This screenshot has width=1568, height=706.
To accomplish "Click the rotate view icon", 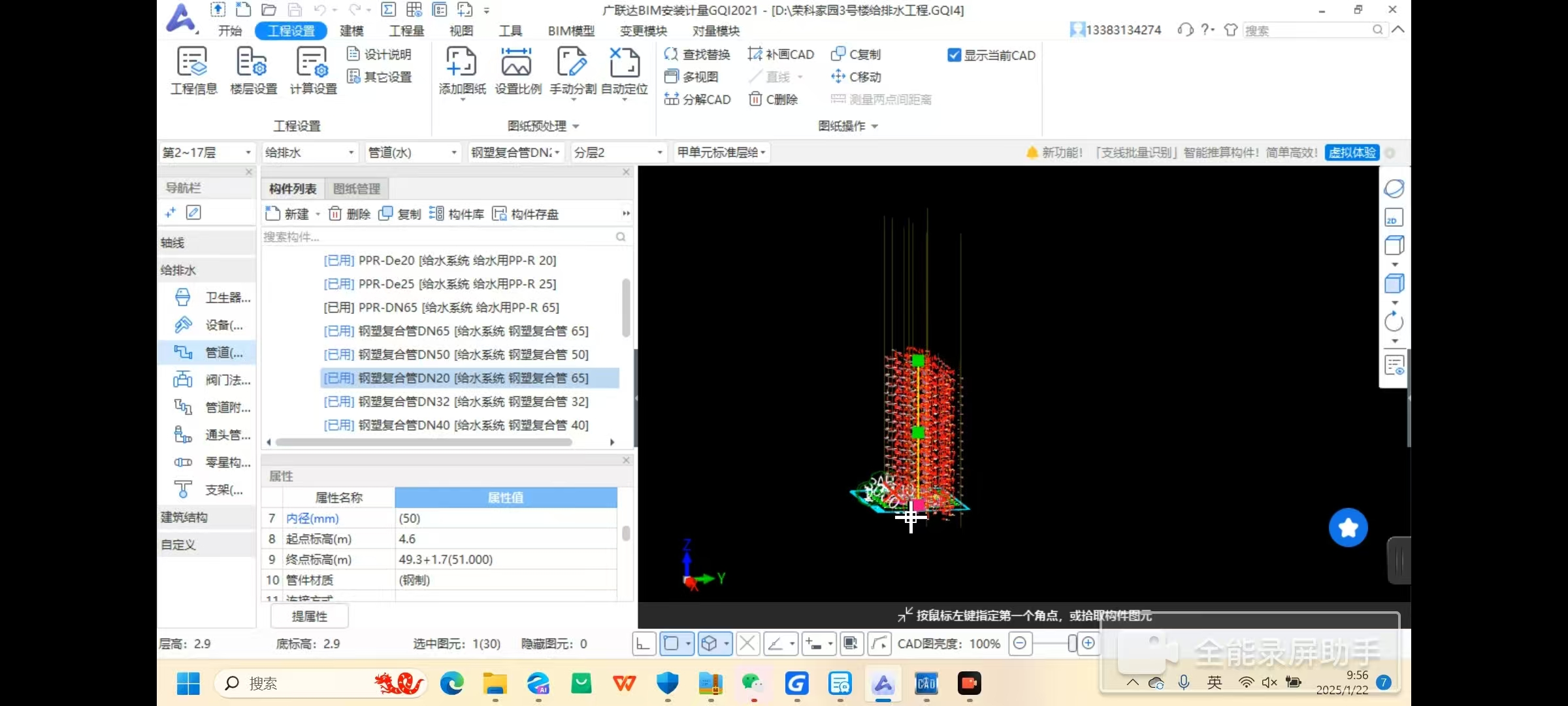I will [x=1394, y=322].
